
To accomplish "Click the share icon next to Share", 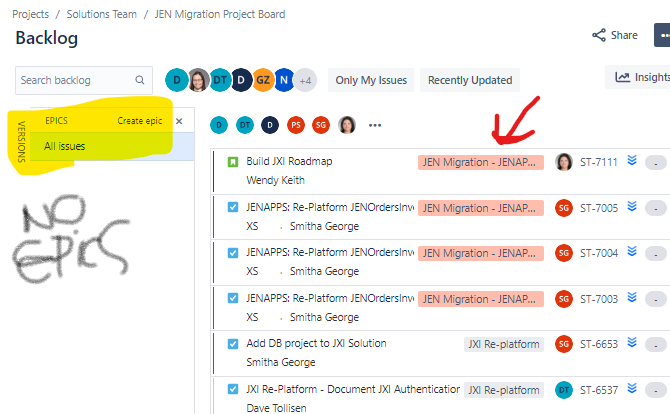I will coord(599,35).
